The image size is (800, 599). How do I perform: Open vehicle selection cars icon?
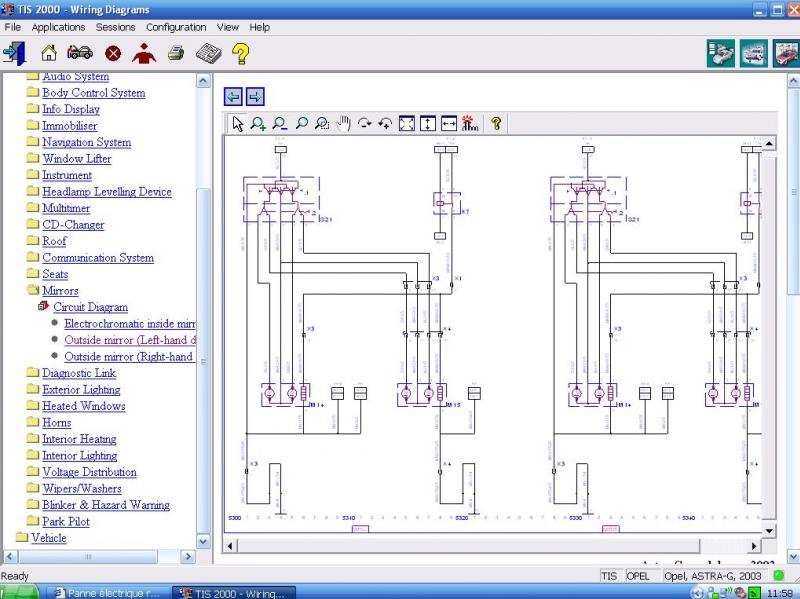click(x=80, y=52)
